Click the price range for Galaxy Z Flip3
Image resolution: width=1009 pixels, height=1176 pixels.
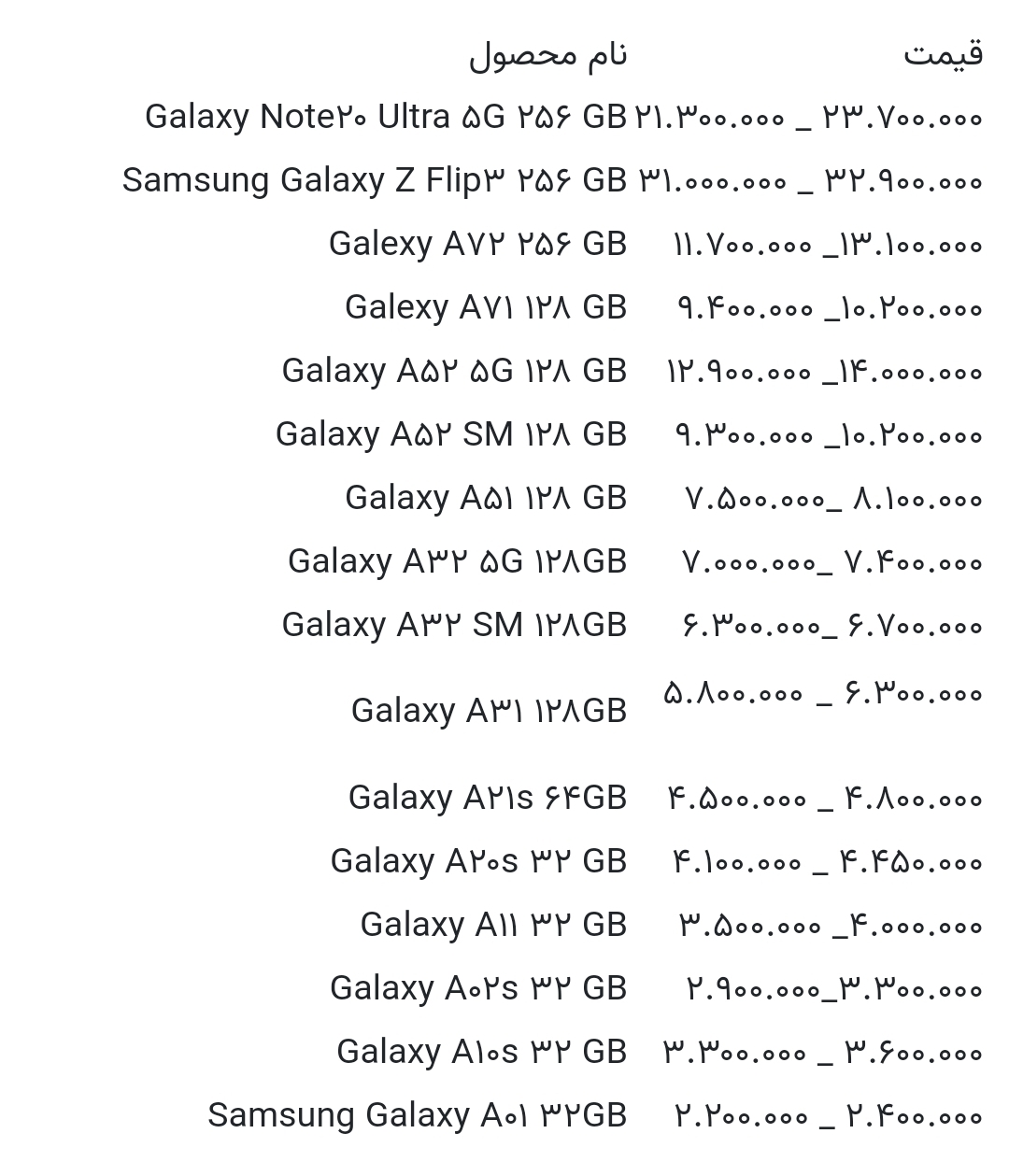tap(810, 180)
